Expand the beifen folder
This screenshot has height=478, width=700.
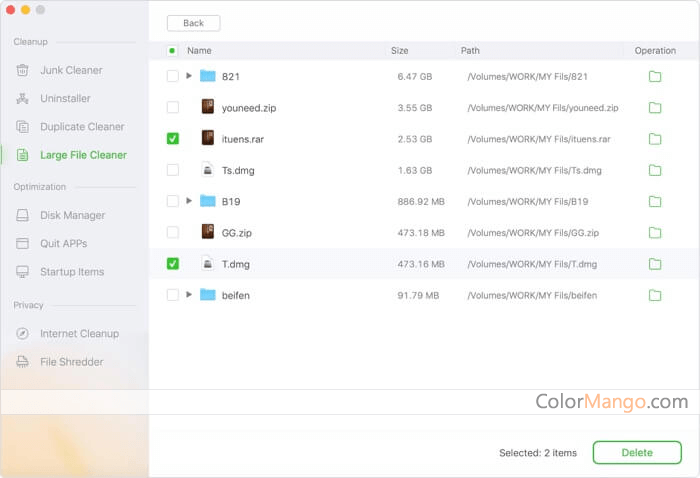tap(189, 295)
